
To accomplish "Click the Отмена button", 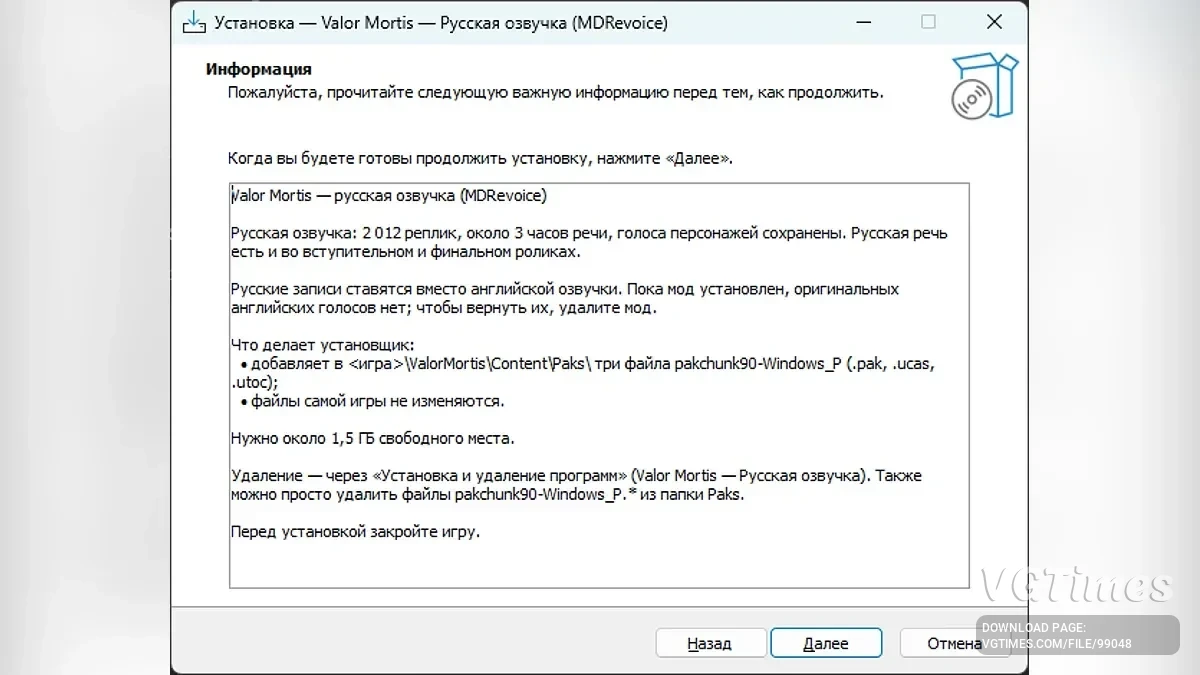I will (x=955, y=643).
